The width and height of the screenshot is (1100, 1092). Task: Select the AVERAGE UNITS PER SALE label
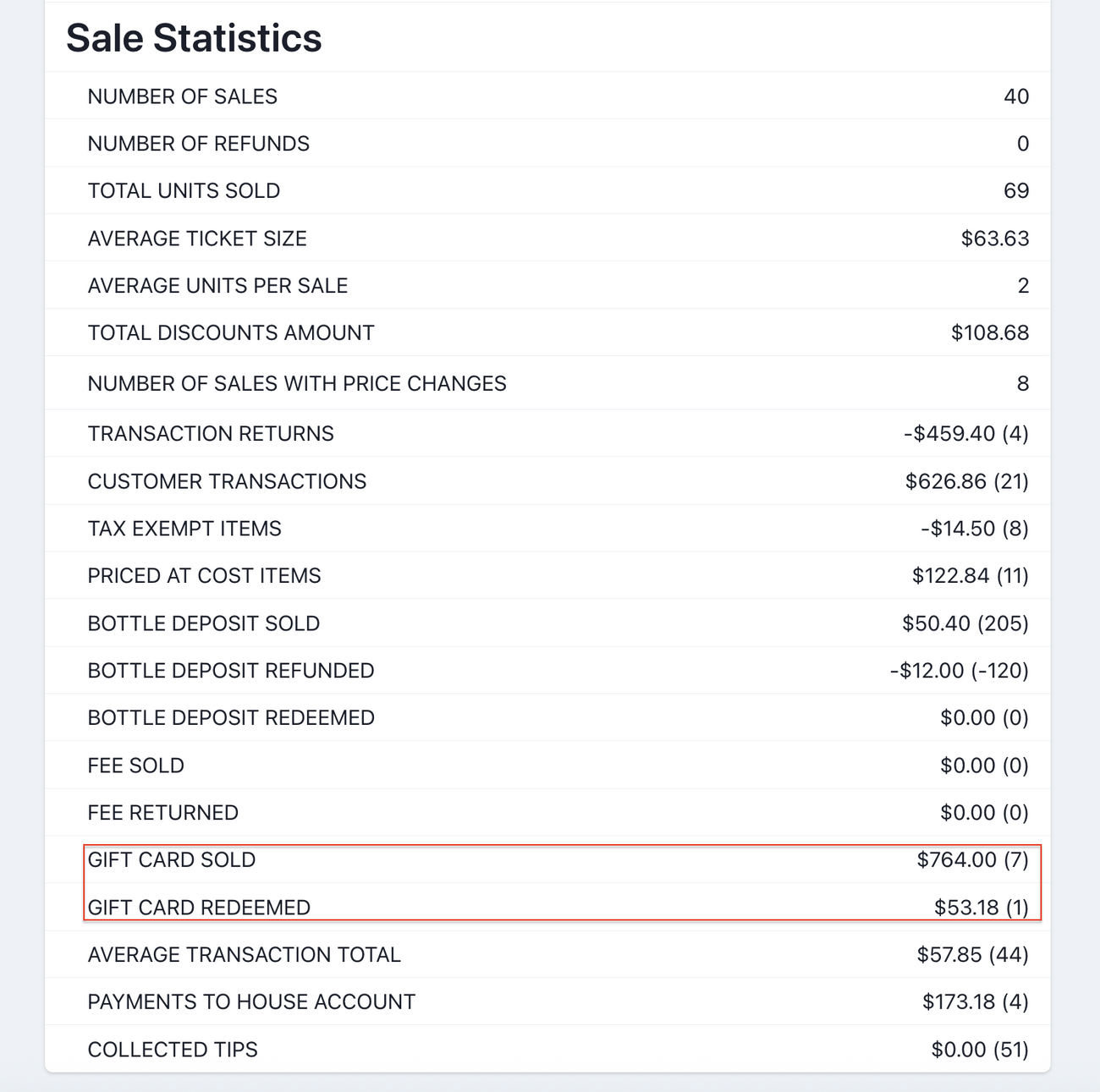click(x=217, y=286)
